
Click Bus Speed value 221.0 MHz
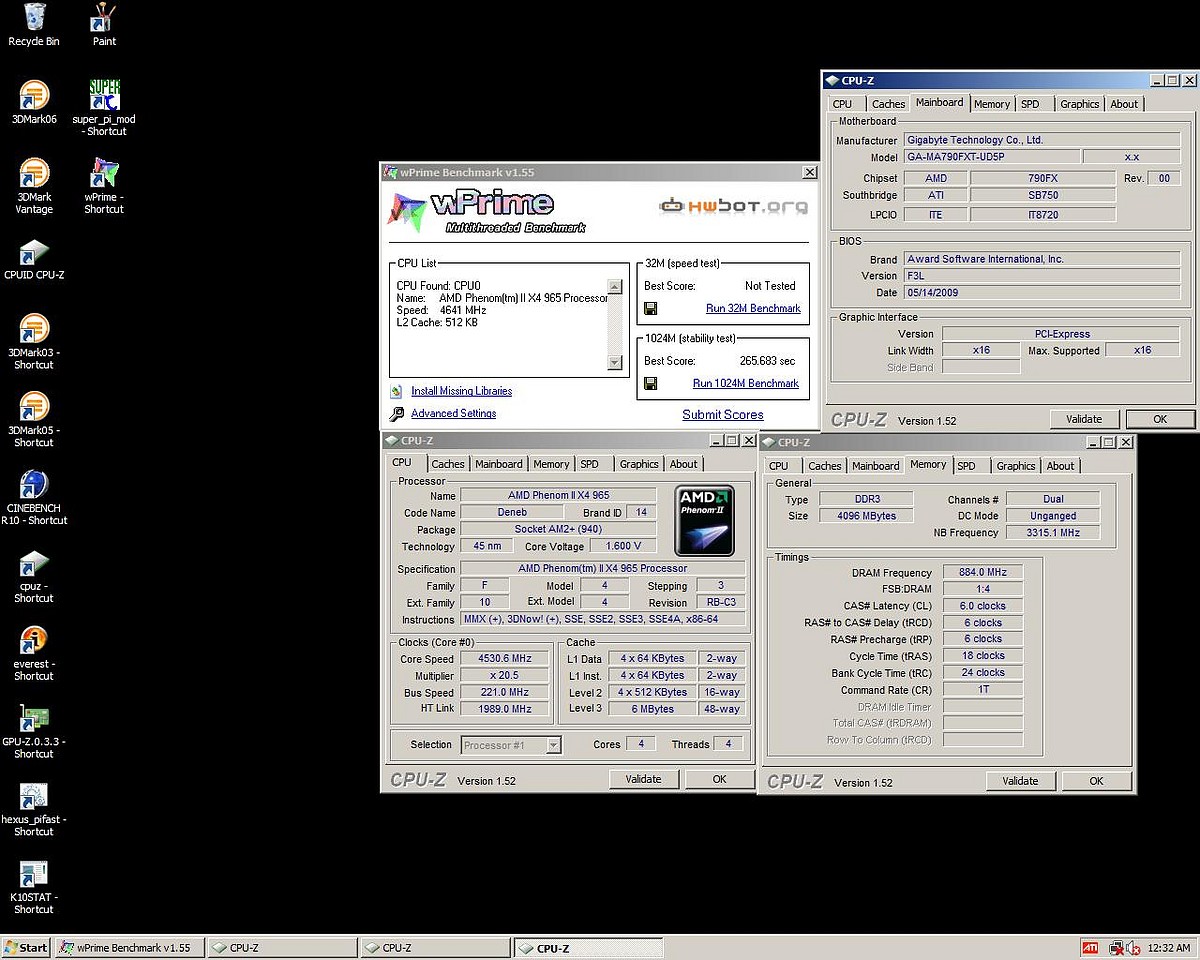coord(504,692)
